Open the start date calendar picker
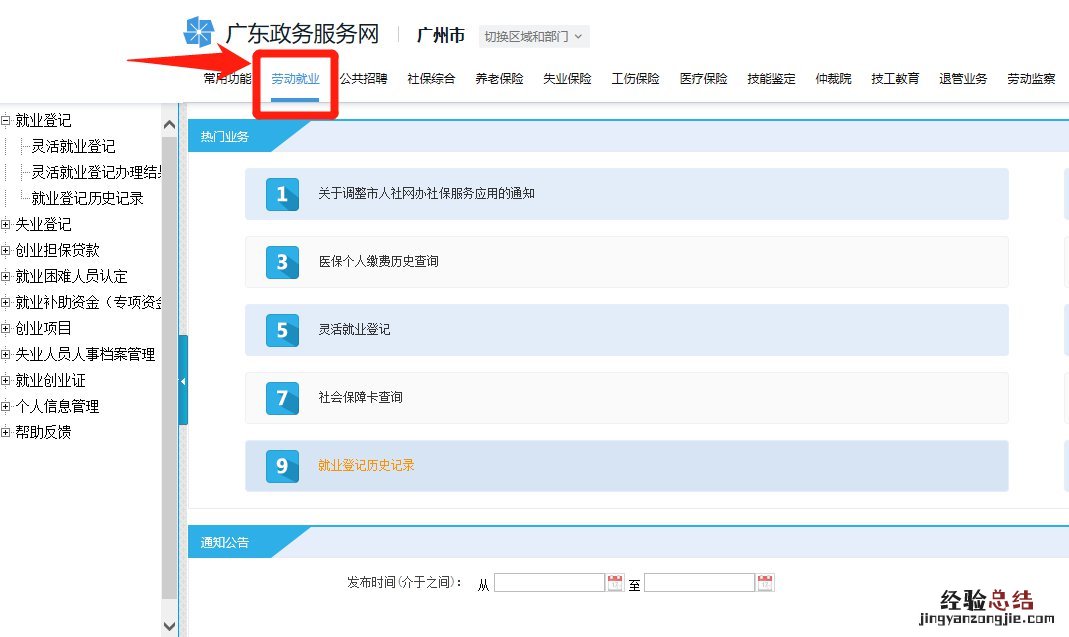 click(615, 582)
